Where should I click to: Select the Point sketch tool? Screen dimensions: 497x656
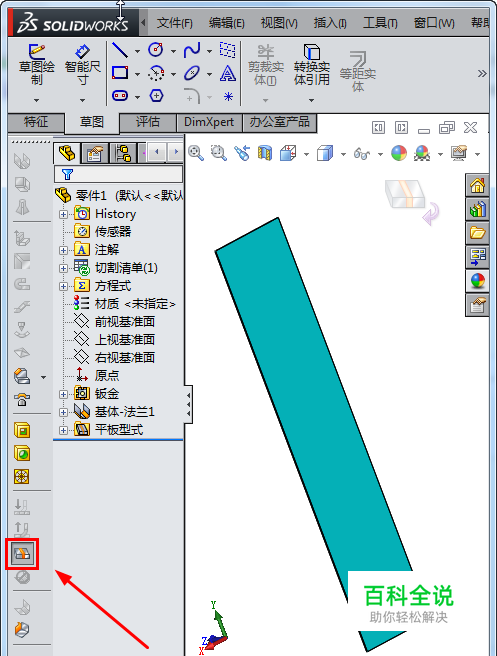click(228, 97)
